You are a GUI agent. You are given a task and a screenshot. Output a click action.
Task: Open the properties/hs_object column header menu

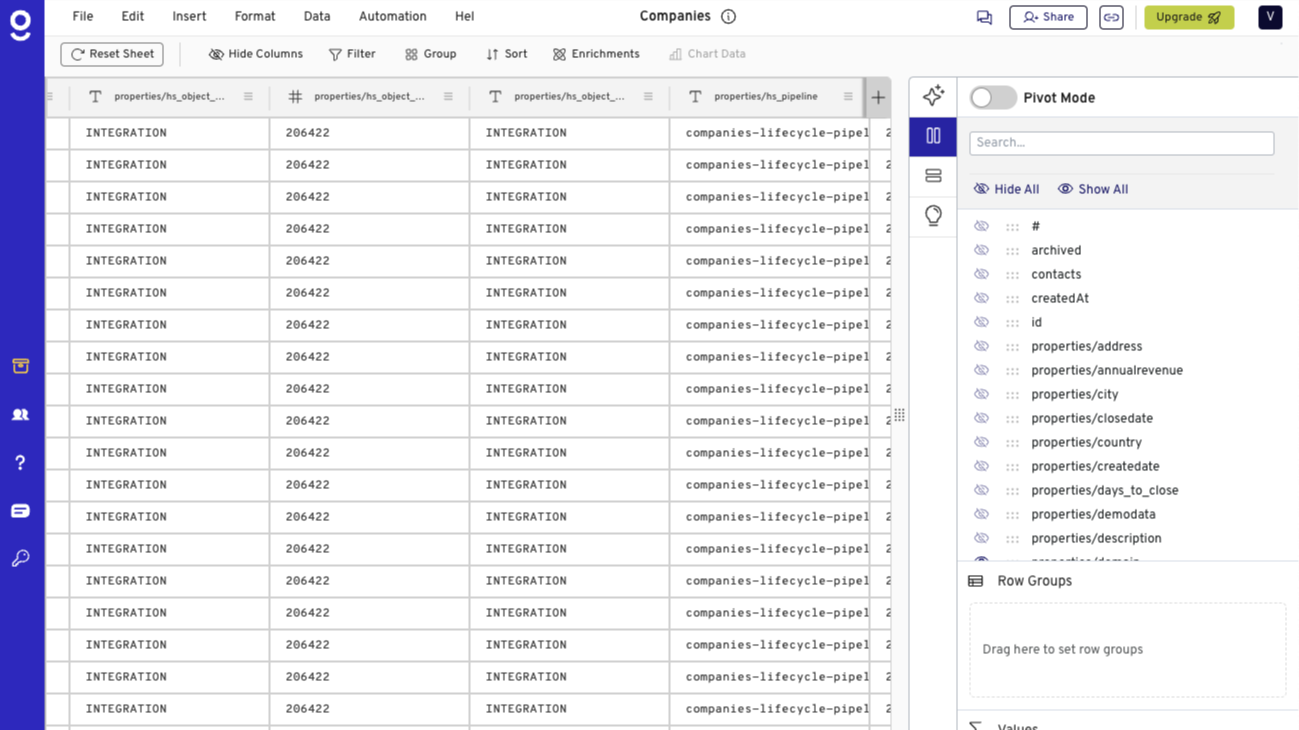[649, 96]
